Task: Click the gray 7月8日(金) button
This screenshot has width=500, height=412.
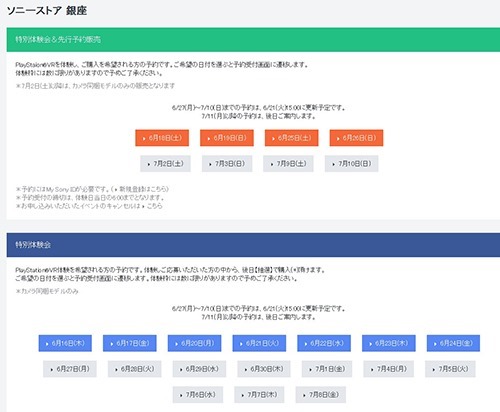Action: pos(321,395)
